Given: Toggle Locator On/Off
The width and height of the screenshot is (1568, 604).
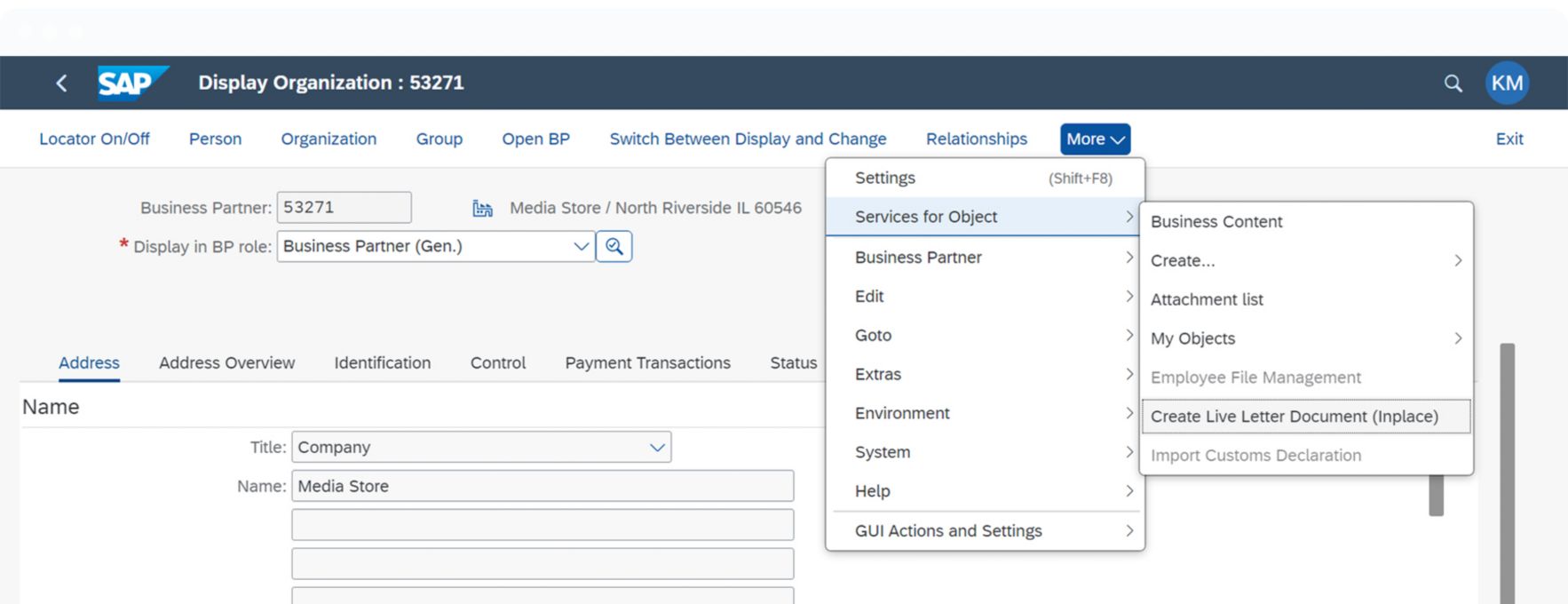Looking at the screenshot, I should (94, 139).
